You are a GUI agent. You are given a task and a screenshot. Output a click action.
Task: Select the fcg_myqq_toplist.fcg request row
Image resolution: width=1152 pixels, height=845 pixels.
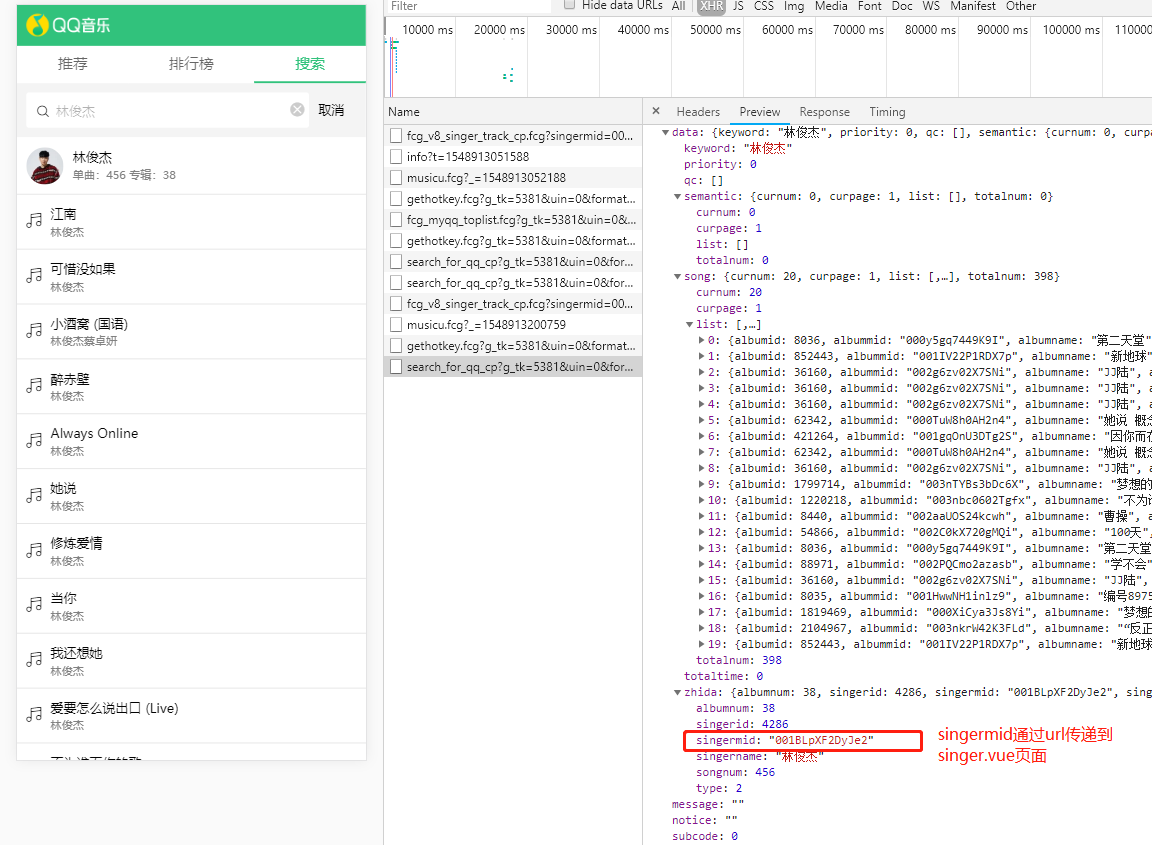click(513, 220)
